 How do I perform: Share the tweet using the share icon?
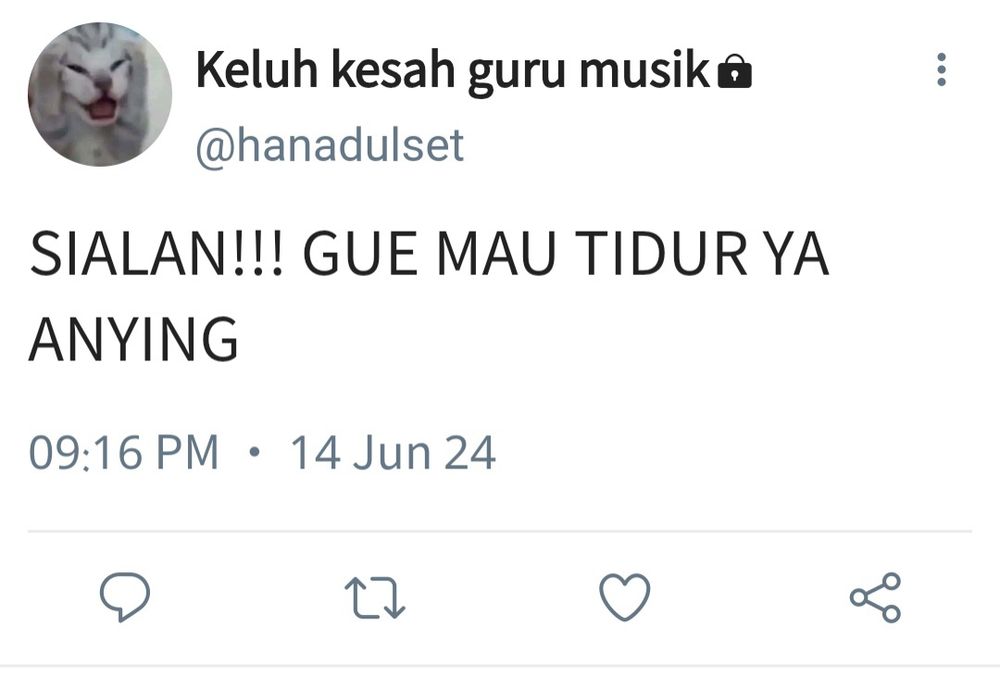click(875, 597)
